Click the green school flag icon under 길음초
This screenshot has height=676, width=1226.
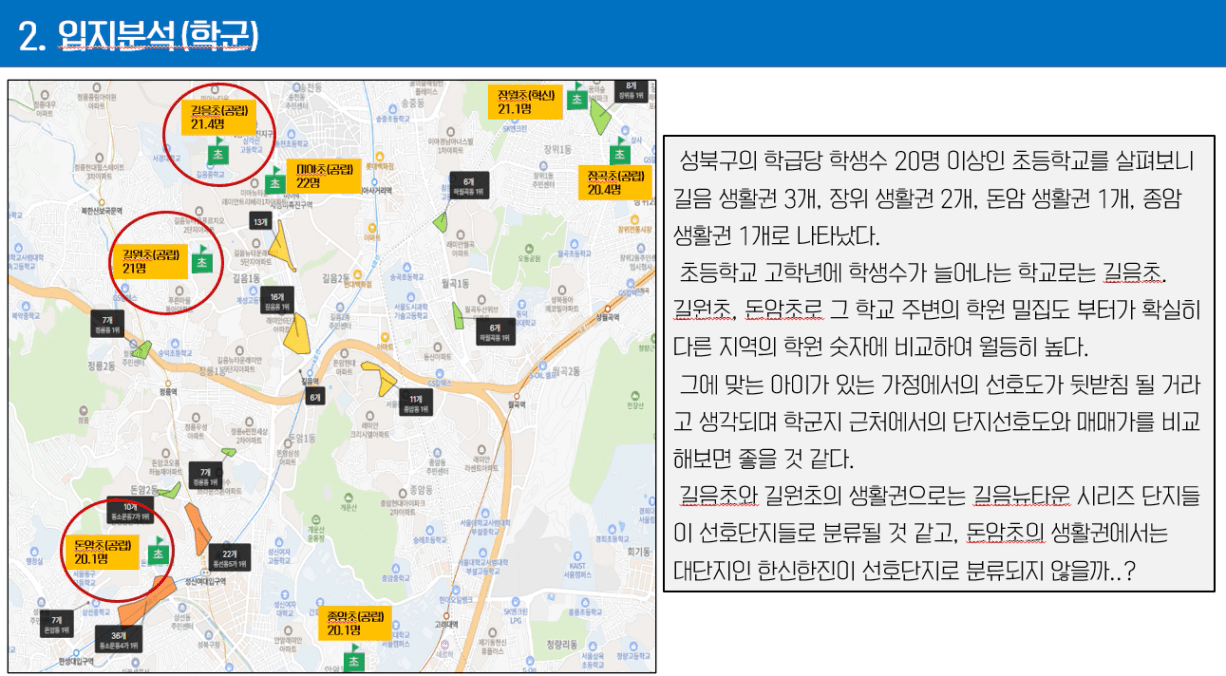(x=218, y=154)
